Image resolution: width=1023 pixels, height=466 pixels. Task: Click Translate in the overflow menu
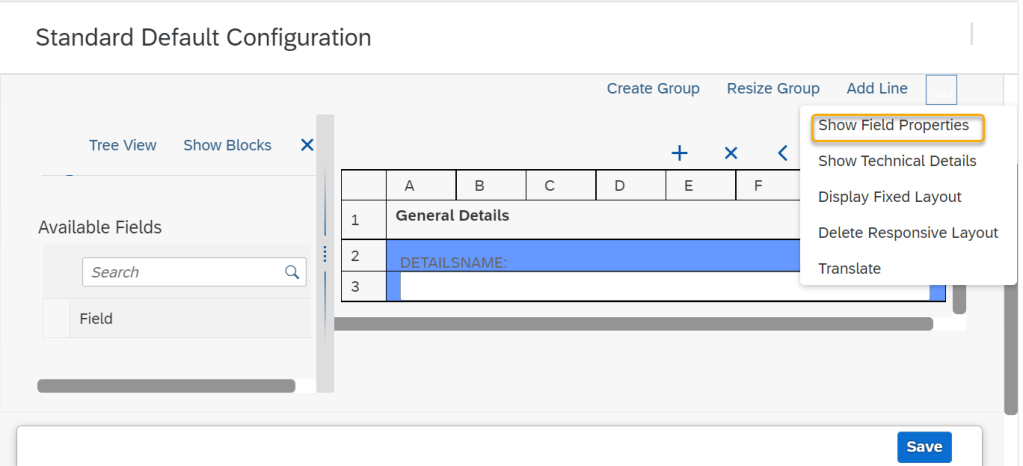pyautogui.click(x=849, y=269)
